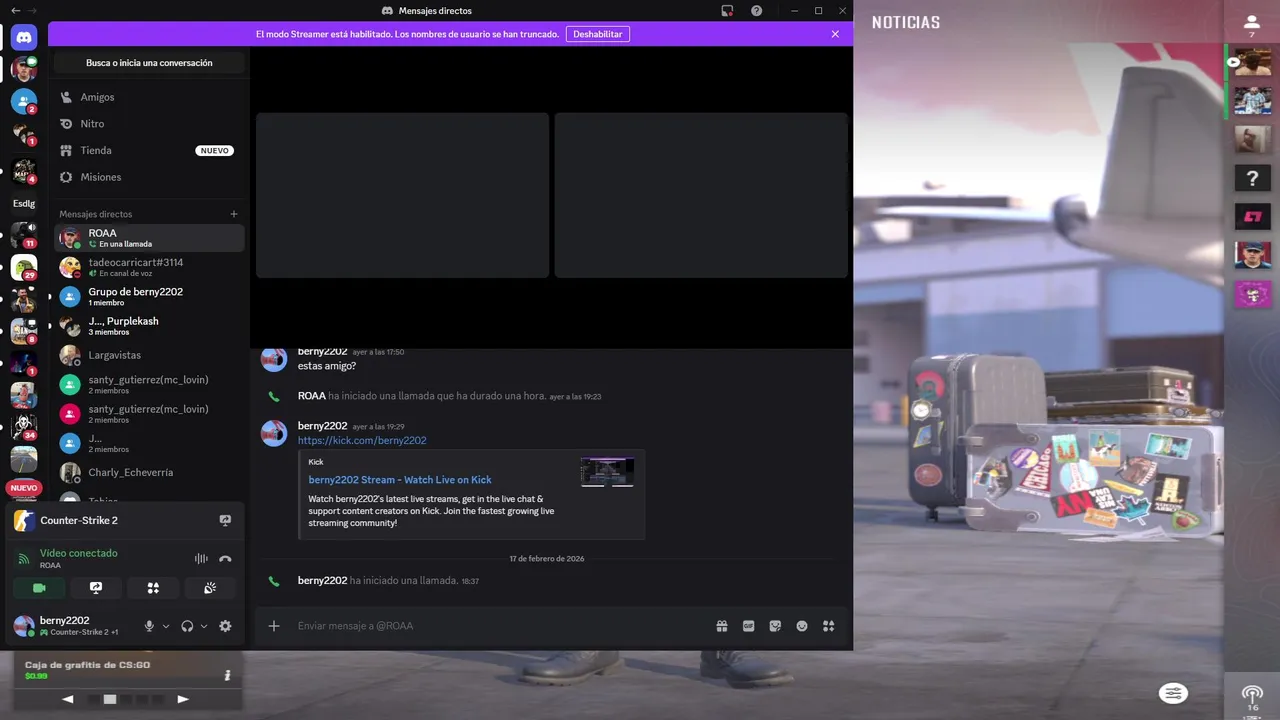Image resolution: width=1280 pixels, height=720 pixels.
Task: Start an activity from the call panel
Action: click(153, 588)
